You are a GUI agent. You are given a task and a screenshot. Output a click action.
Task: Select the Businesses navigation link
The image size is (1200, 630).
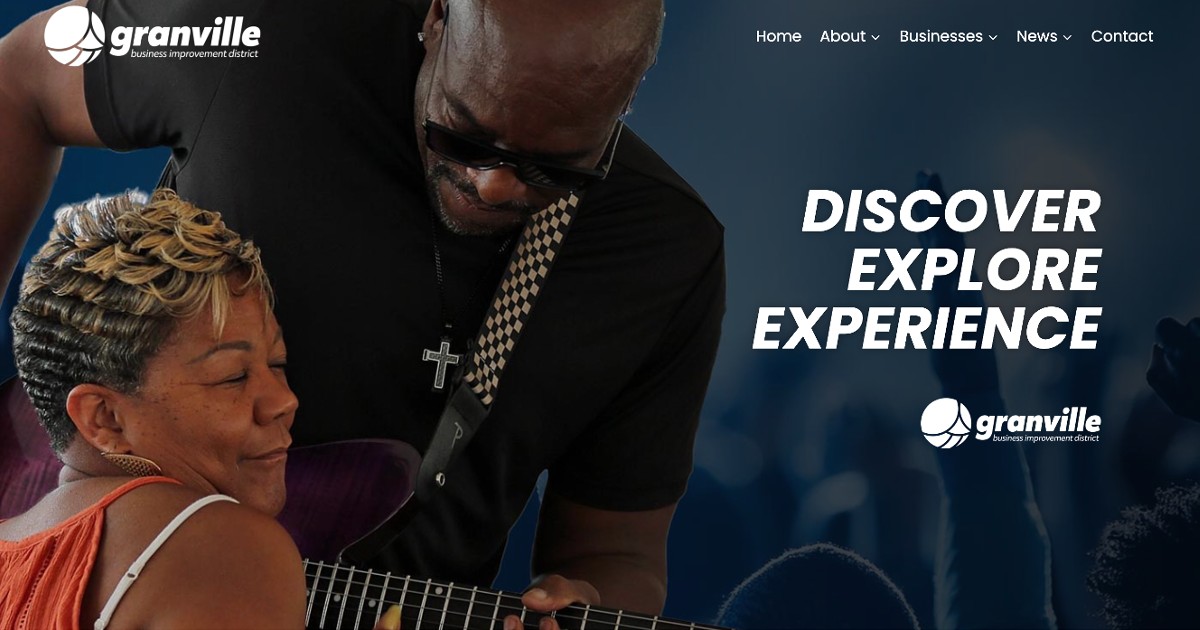tap(940, 36)
